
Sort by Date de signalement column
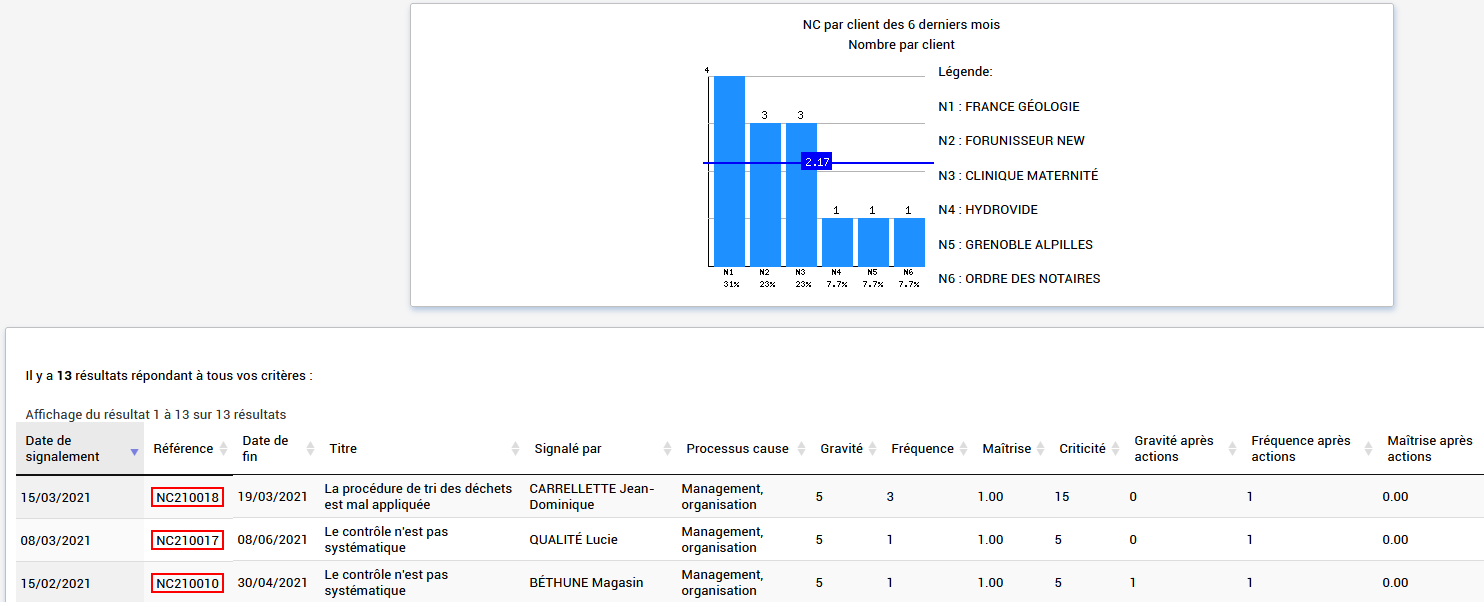coord(80,448)
